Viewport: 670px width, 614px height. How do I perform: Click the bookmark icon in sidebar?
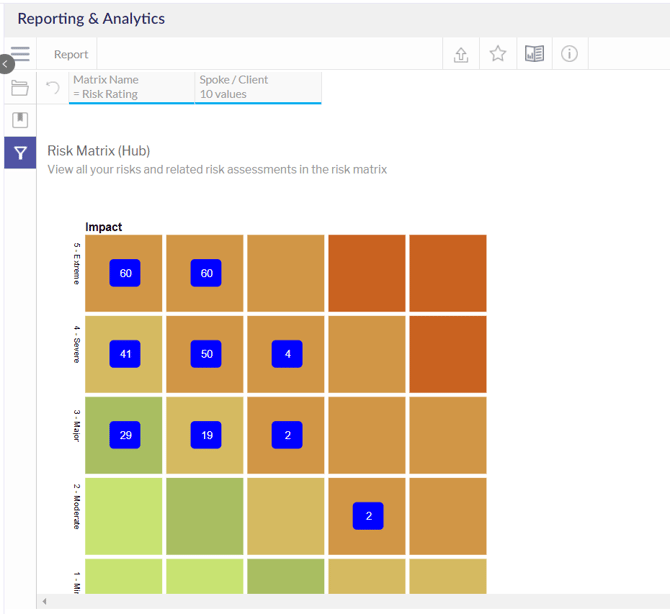coord(20,120)
